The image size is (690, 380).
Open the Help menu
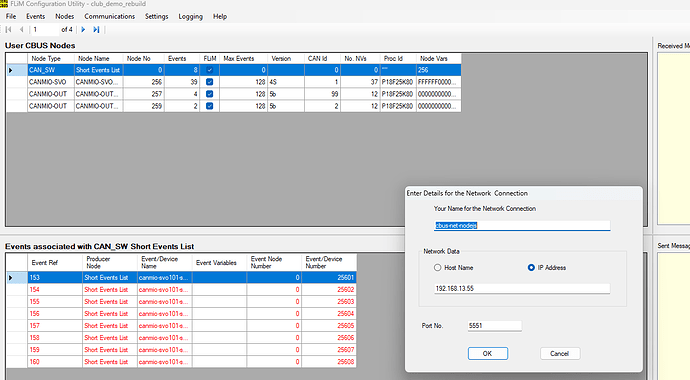[x=220, y=16]
